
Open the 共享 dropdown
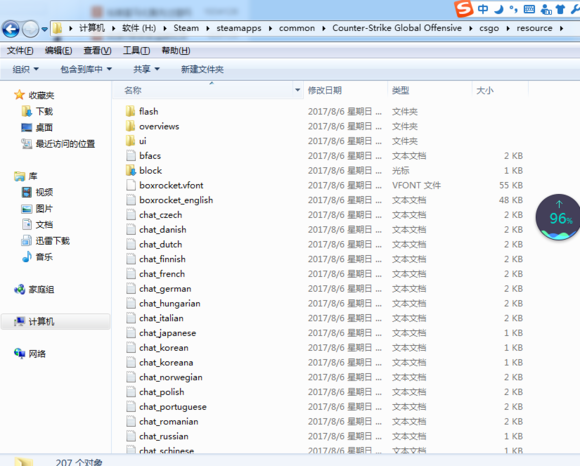coord(146,69)
